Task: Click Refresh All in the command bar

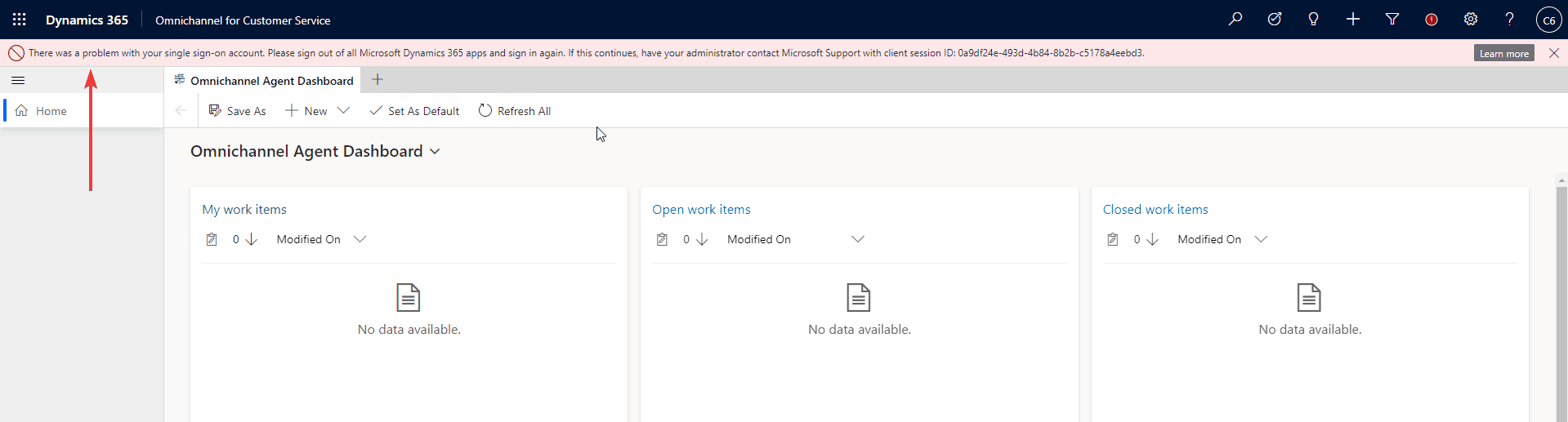Action: tap(515, 111)
